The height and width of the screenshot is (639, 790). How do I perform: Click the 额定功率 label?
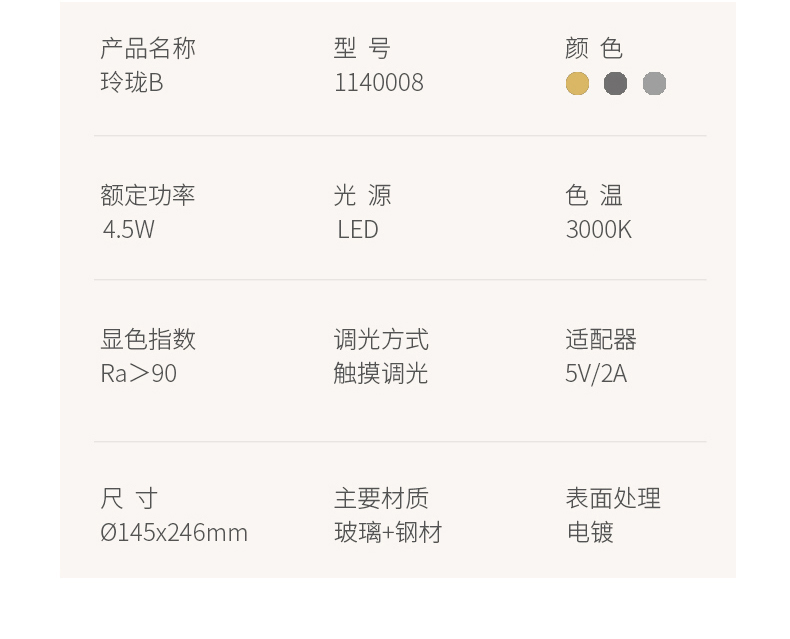click(148, 195)
